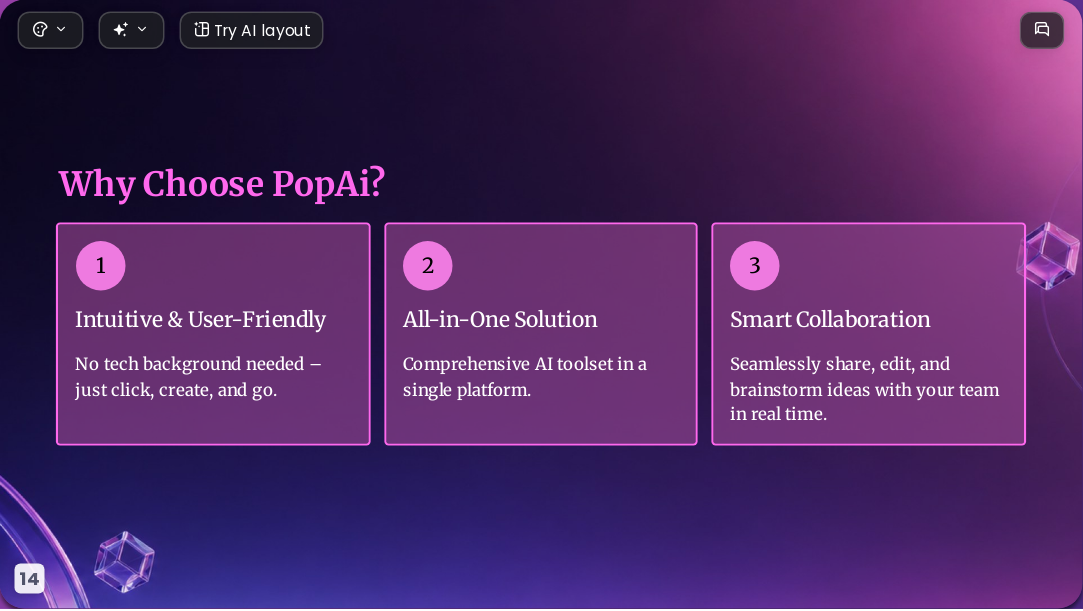The image size is (1083, 611).
Task: Select the 'Smart Collaboration' title
Action: tap(830, 320)
